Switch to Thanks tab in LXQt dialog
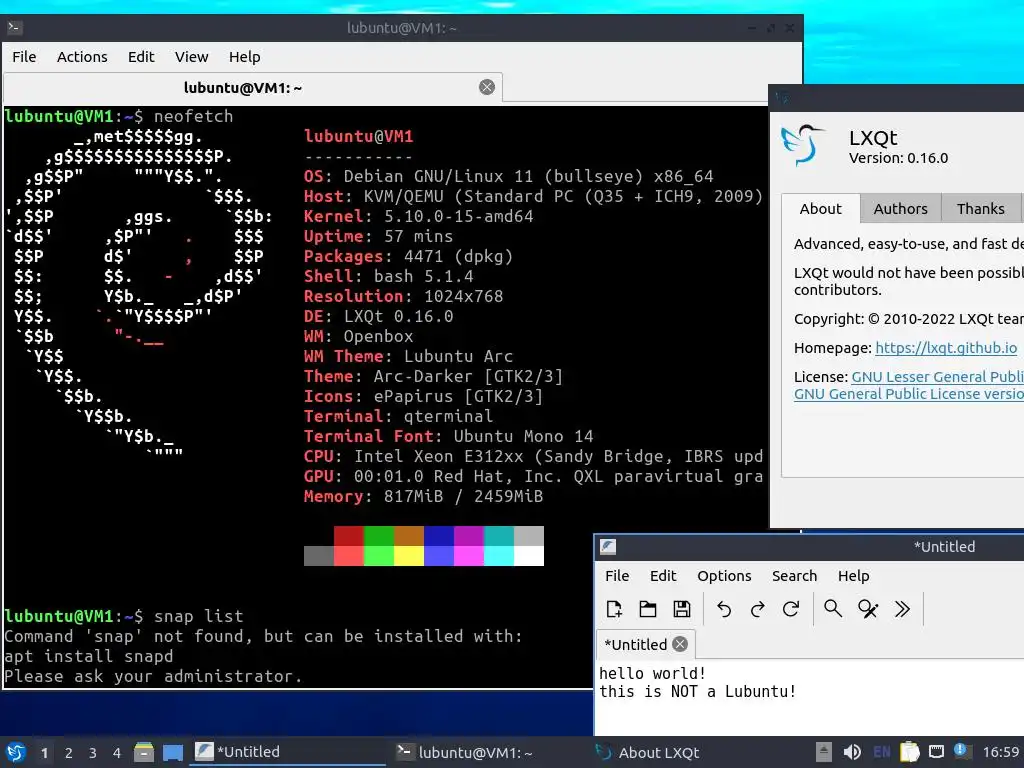 (980, 208)
